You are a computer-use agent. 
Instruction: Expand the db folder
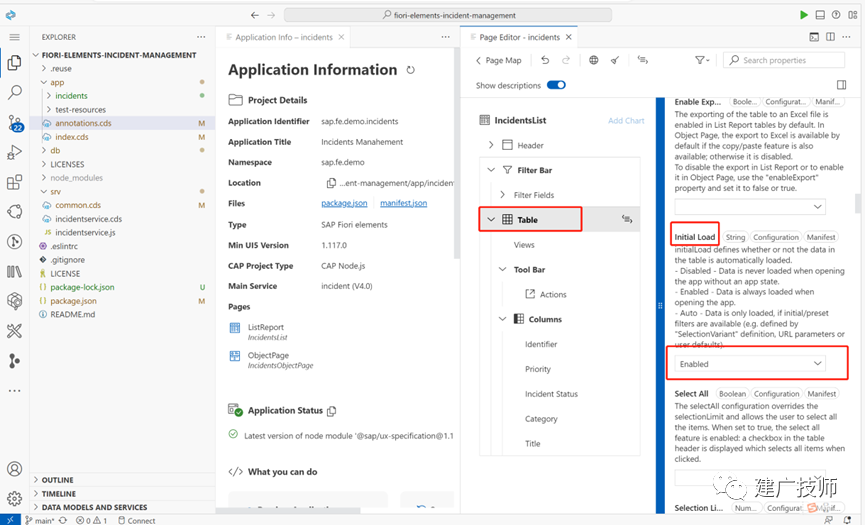(44, 150)
